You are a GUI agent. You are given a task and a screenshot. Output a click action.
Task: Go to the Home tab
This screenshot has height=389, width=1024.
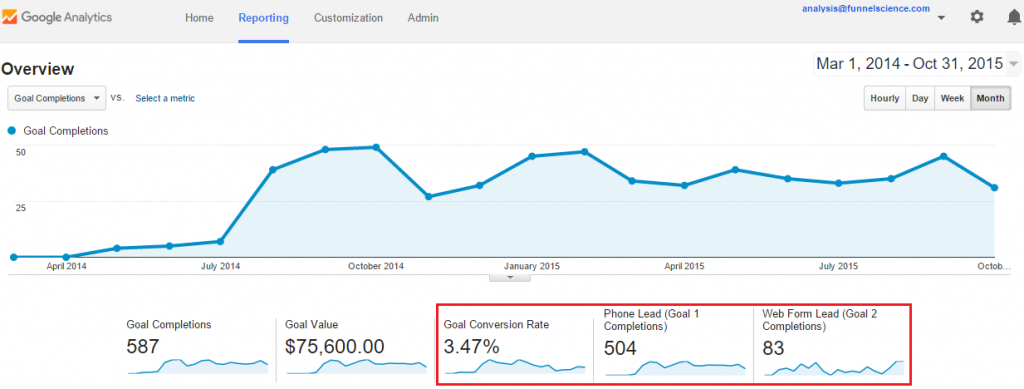(x=199, y=18)
